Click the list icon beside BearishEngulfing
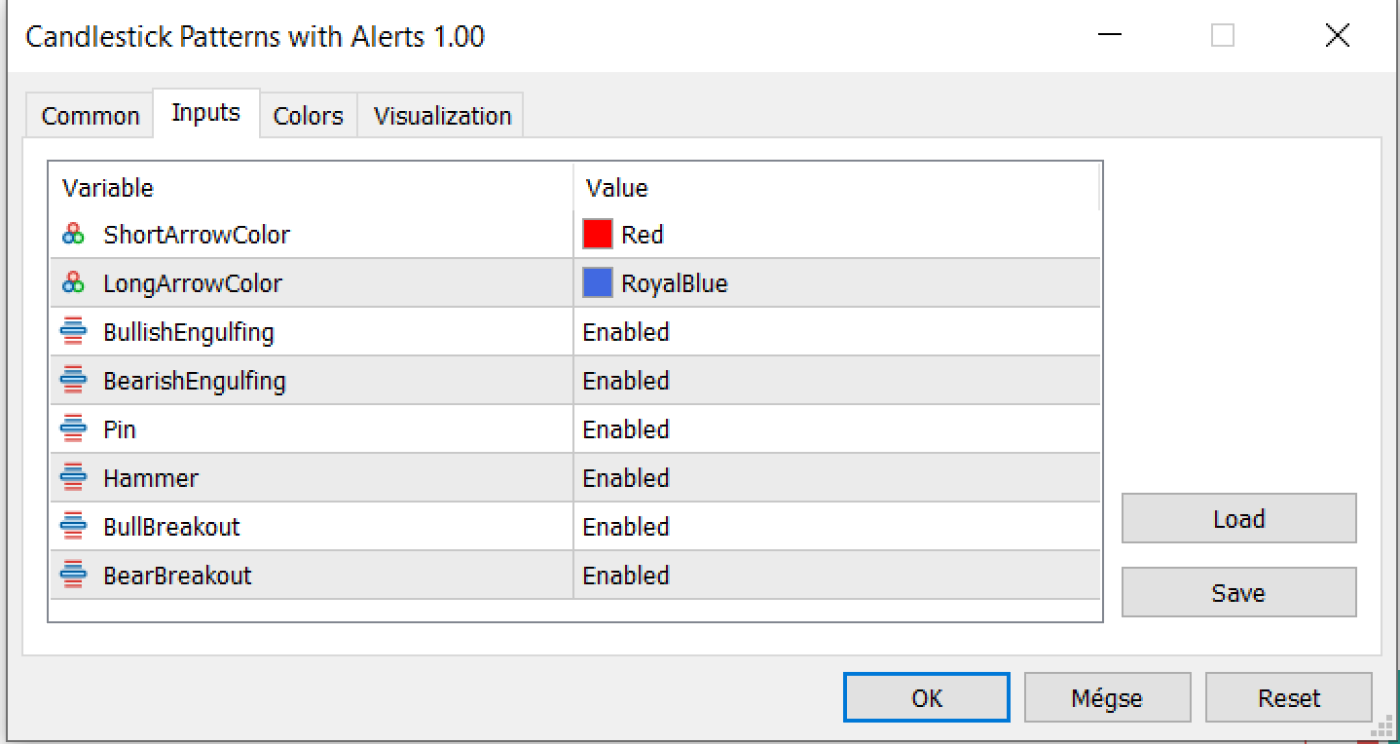The height and width of the screenshot is (744, 1400). coord(72,380)
